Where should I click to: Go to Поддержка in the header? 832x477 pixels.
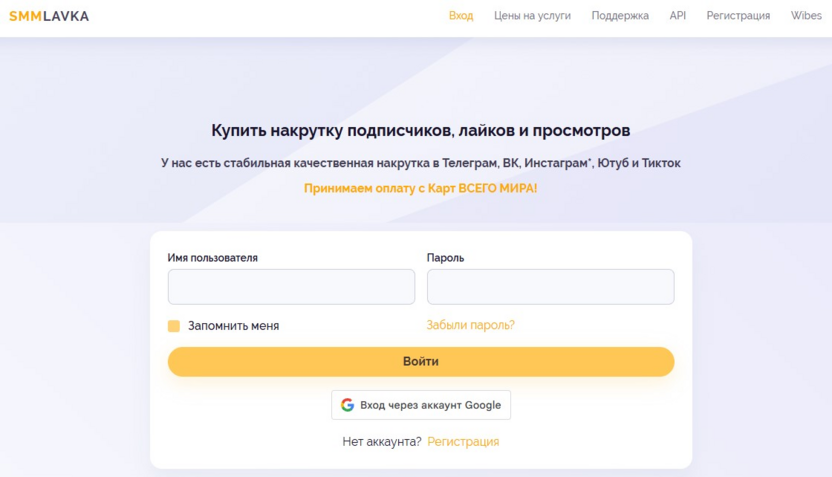pos(620,16)
